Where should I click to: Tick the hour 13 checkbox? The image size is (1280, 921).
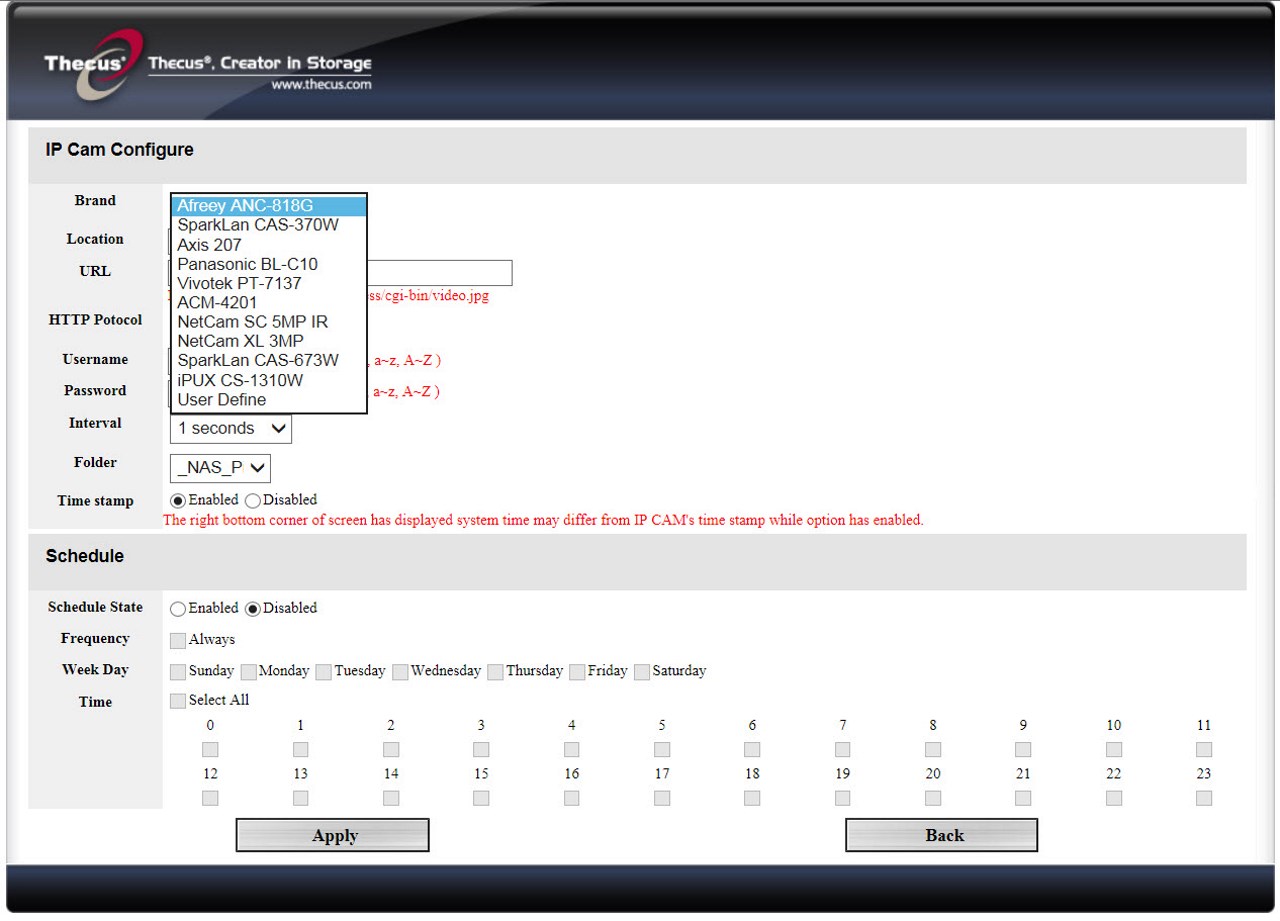(x=300, y=798)
